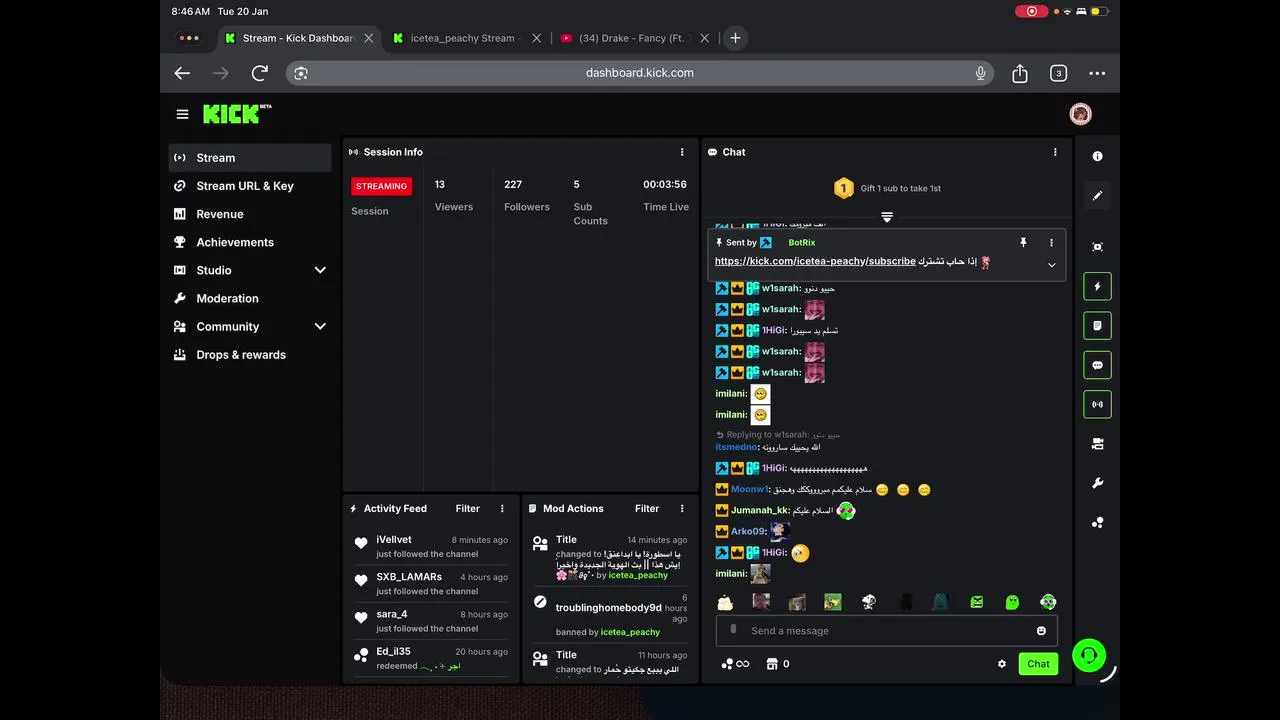
Task: Click the shop icon showing 0
Action: 777,664
